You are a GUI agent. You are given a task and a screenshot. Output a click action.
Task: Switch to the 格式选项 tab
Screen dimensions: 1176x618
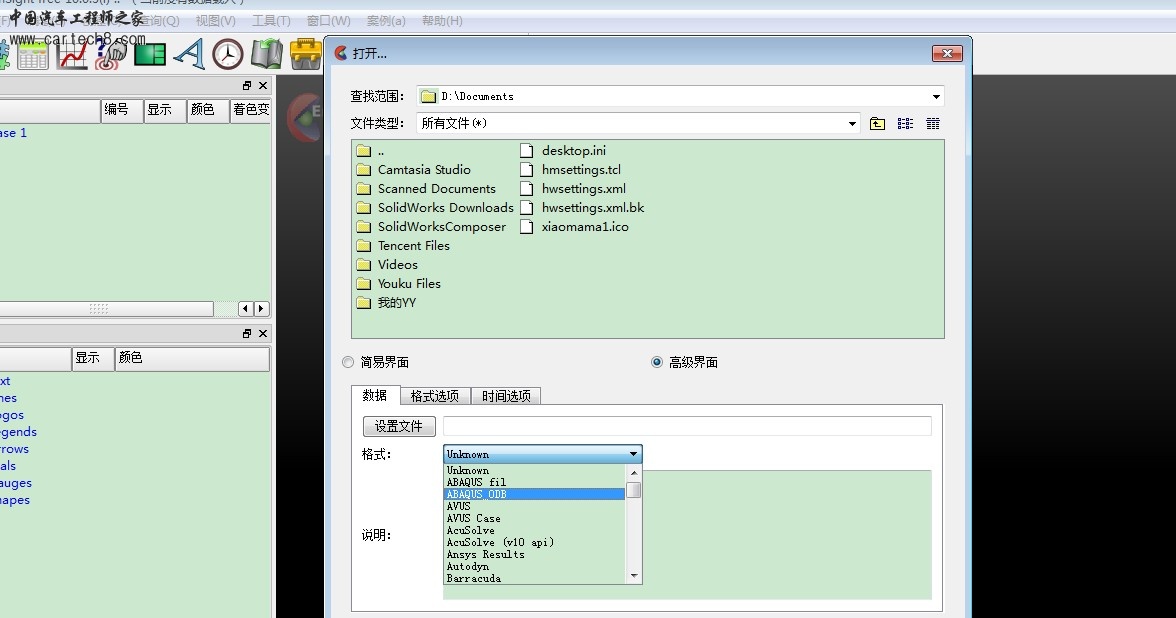point(434,396)
